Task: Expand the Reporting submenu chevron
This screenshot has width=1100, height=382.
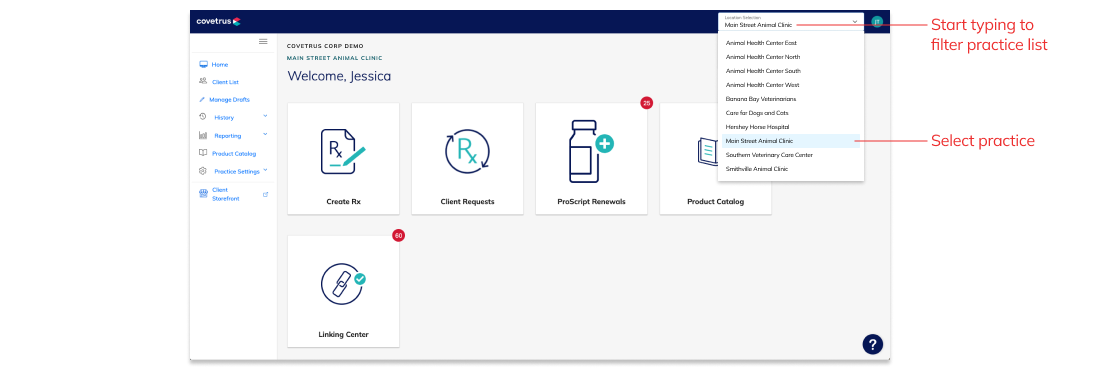Action: [265, 134]
